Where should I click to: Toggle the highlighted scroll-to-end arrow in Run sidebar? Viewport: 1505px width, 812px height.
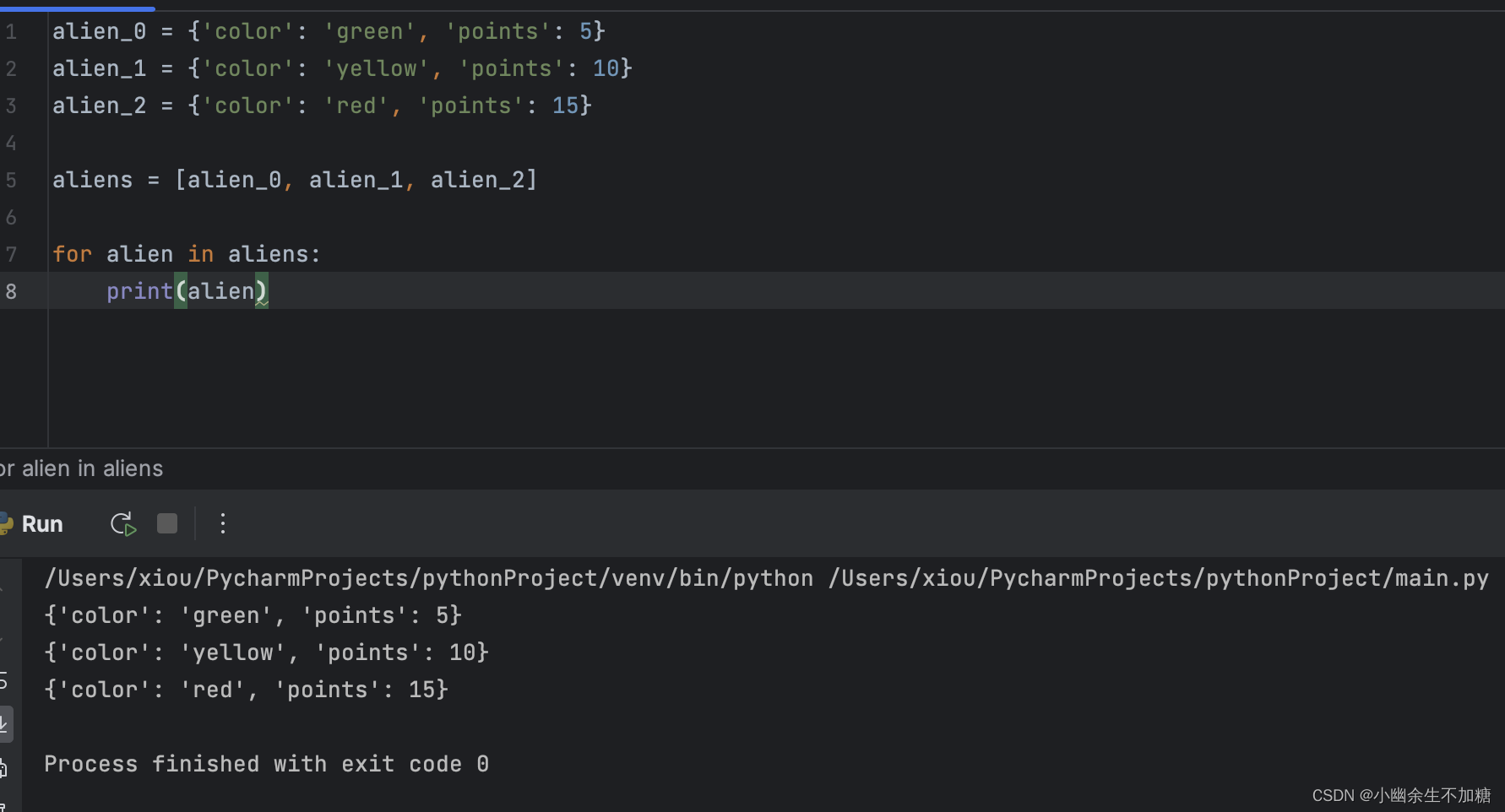click(5, 724)
